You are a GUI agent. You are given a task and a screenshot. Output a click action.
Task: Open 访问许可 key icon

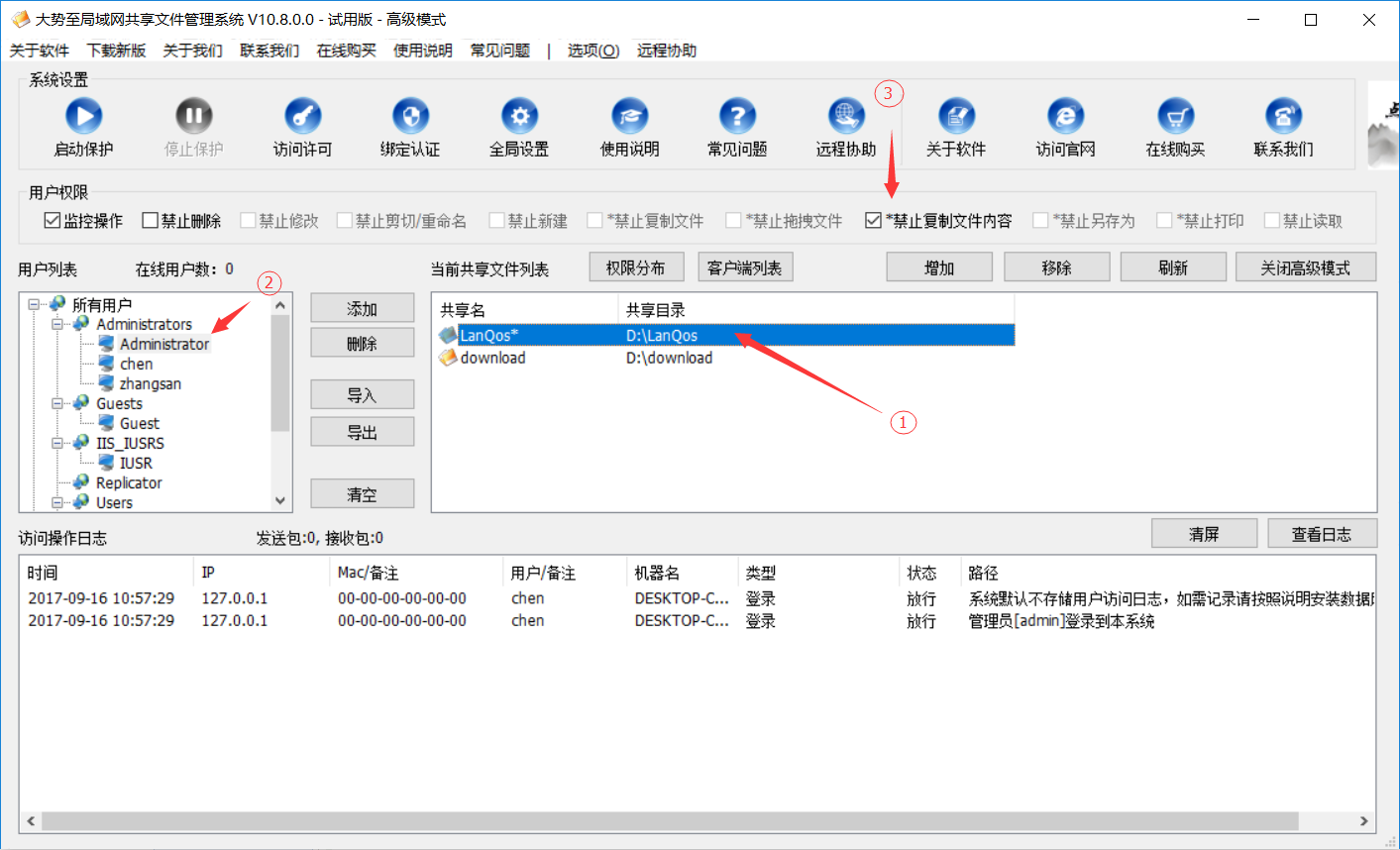302,117
